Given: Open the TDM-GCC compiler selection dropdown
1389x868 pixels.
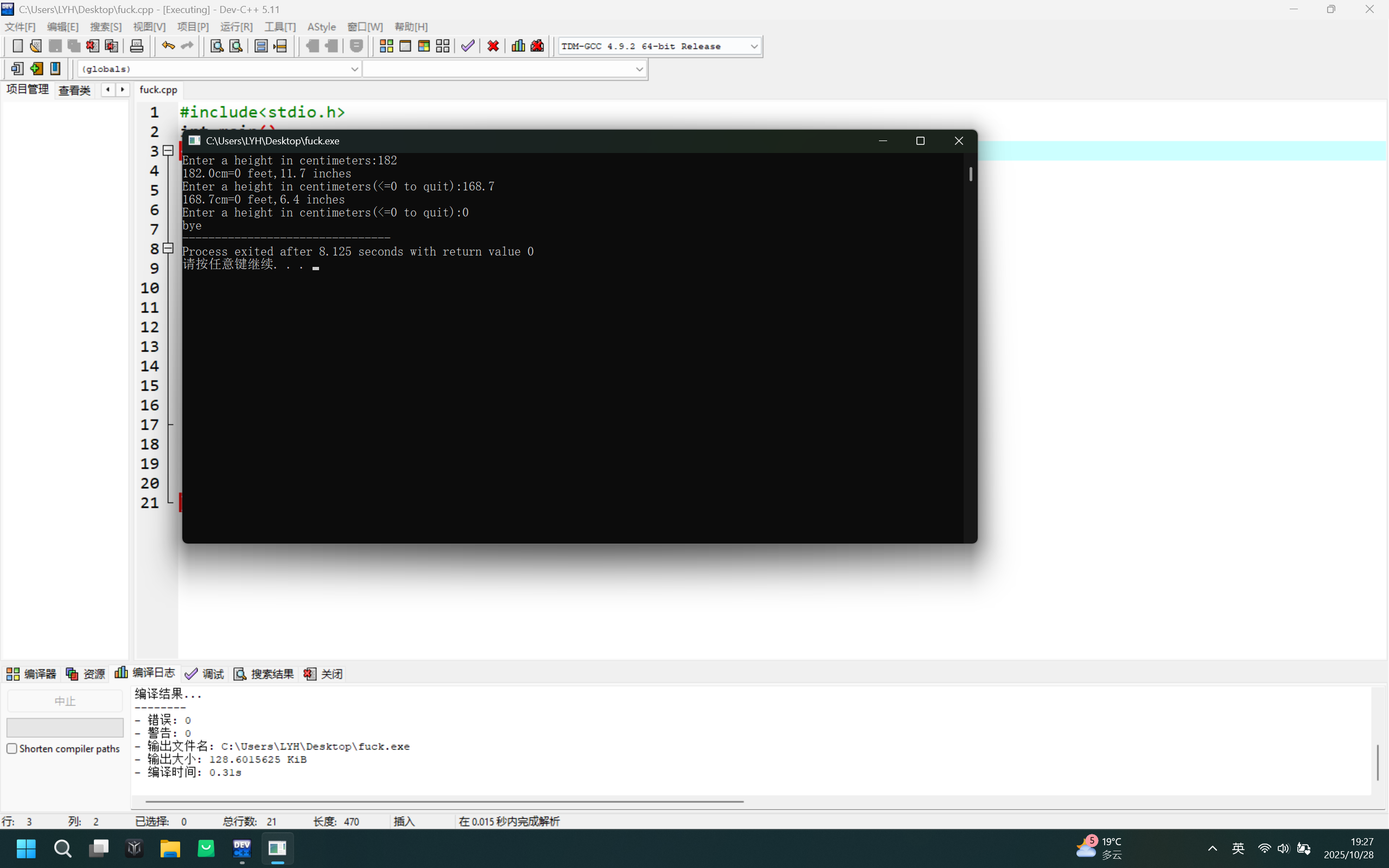Looking at the screenshot, I should [754, 46].
